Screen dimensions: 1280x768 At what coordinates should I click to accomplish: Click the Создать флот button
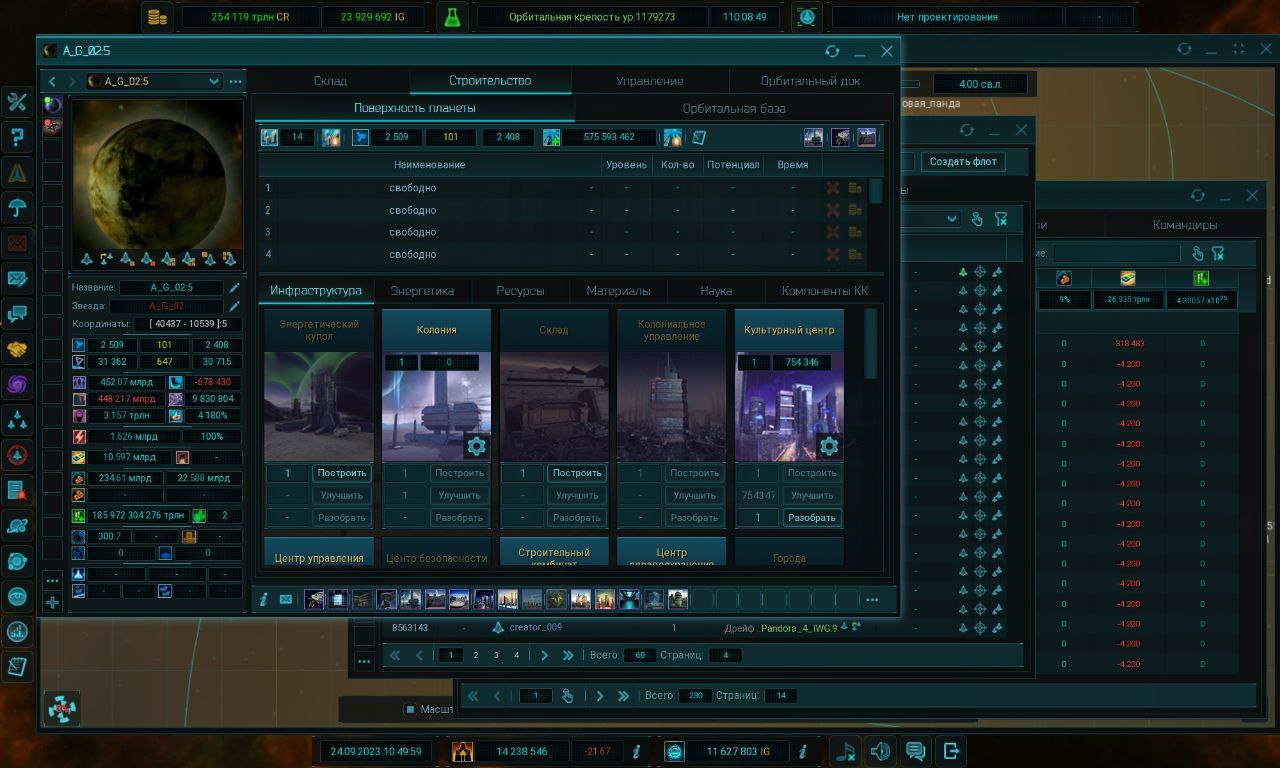pos(962,161)
